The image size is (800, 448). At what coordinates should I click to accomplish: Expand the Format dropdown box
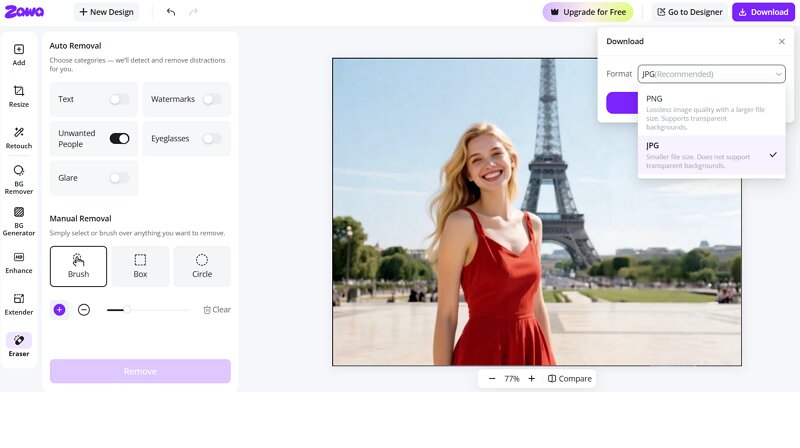click(x=711, y=74)
